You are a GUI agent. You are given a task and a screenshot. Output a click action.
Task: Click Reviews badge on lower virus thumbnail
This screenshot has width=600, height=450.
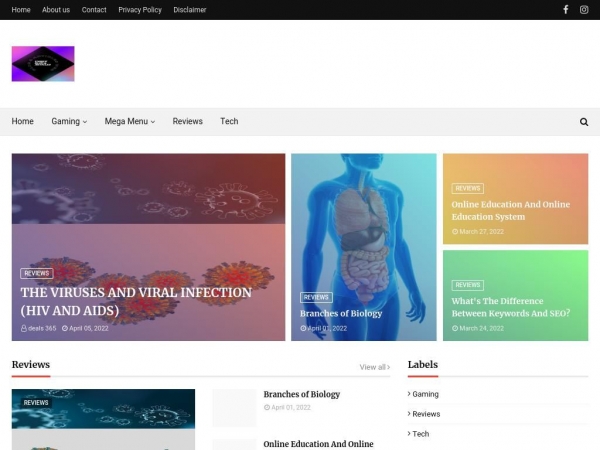(x=36, y=403)
